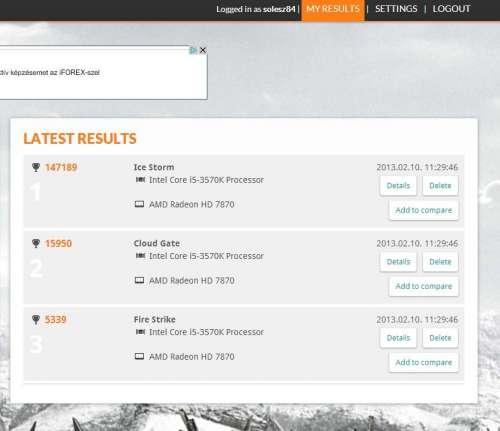Click the LATEST RESULTS heading
Viewport: 500px width, 431px height.
(80, 139)
